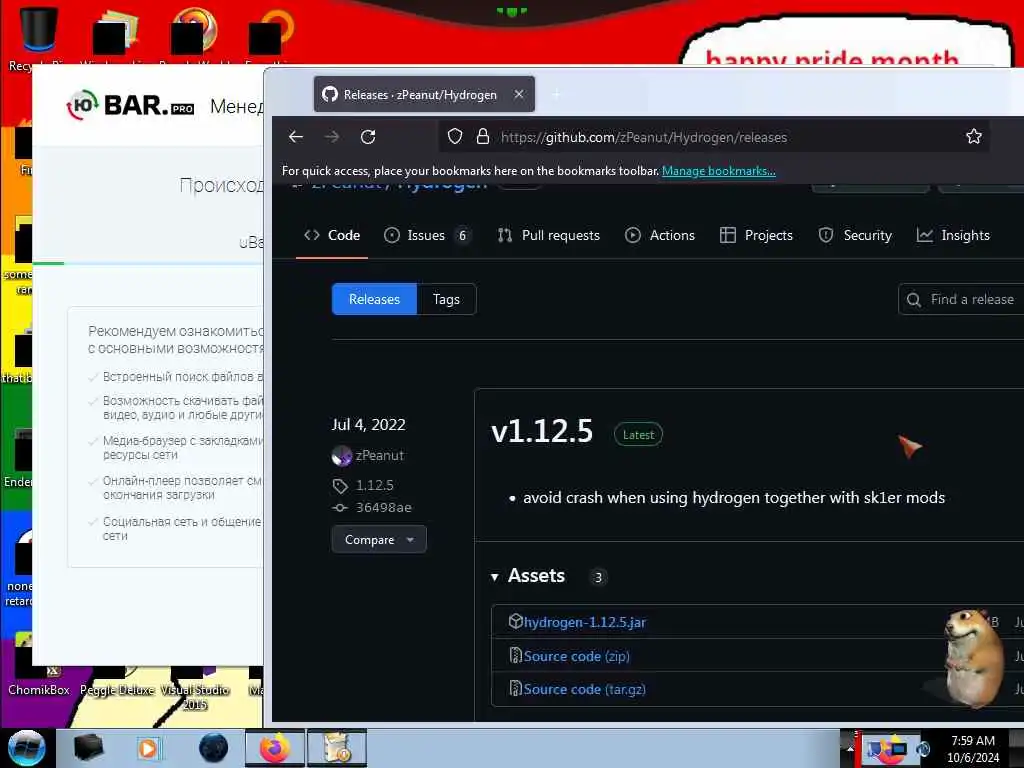The image size is (1024, 768).
Task: Open Pull requests tab
Action: pyautogui.click(x=549, y=235)
